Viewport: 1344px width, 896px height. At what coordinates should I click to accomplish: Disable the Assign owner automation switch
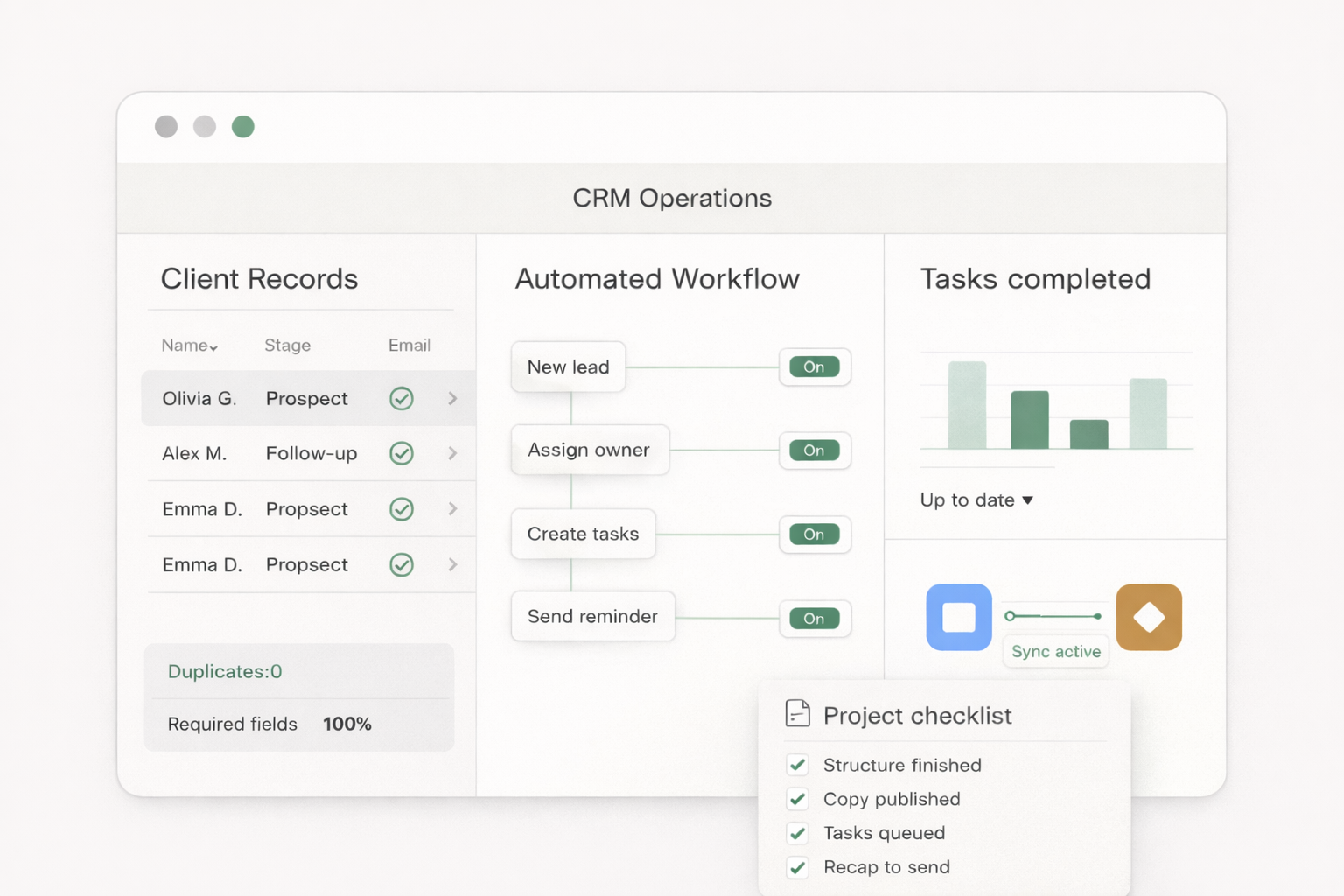(815, 450)
